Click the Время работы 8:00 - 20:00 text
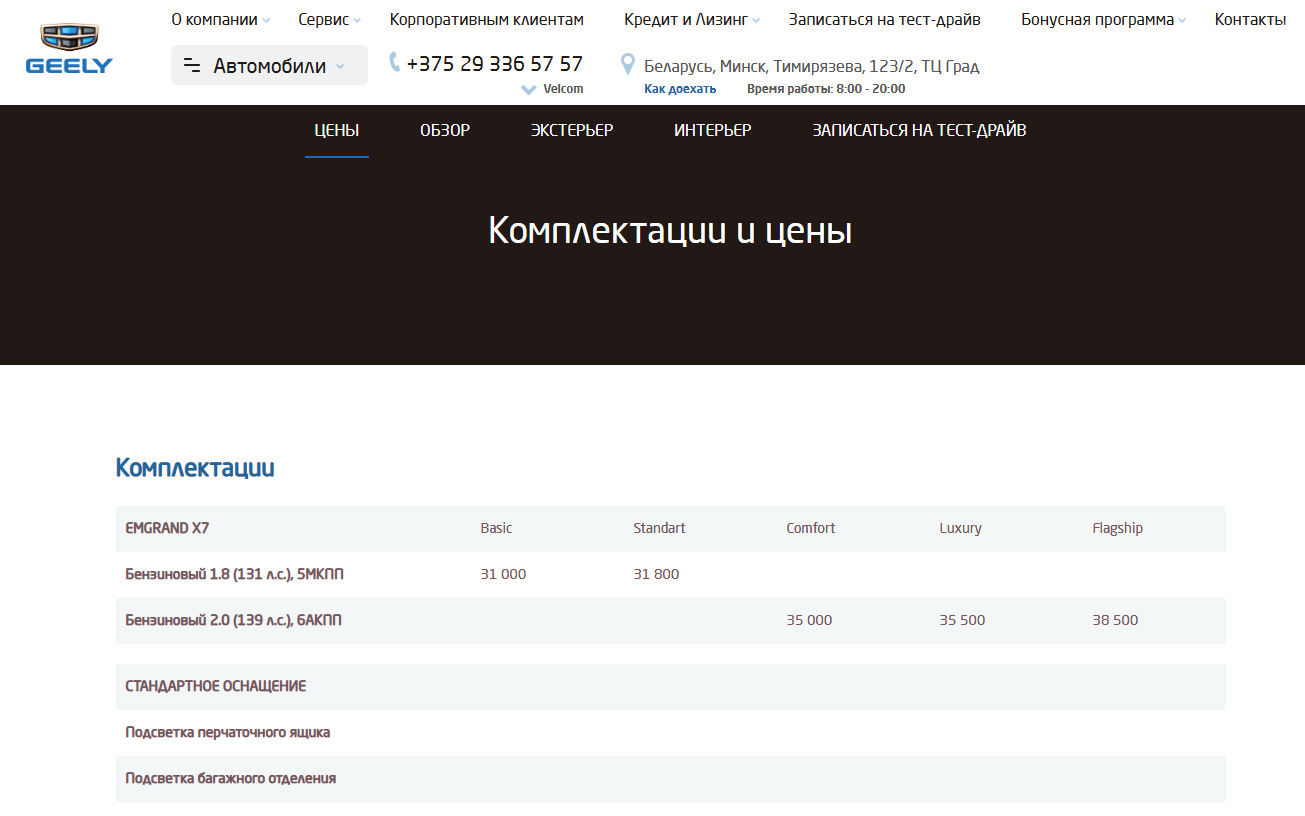The width and height of the screenshot is (1305, 816). pos(826,89)
